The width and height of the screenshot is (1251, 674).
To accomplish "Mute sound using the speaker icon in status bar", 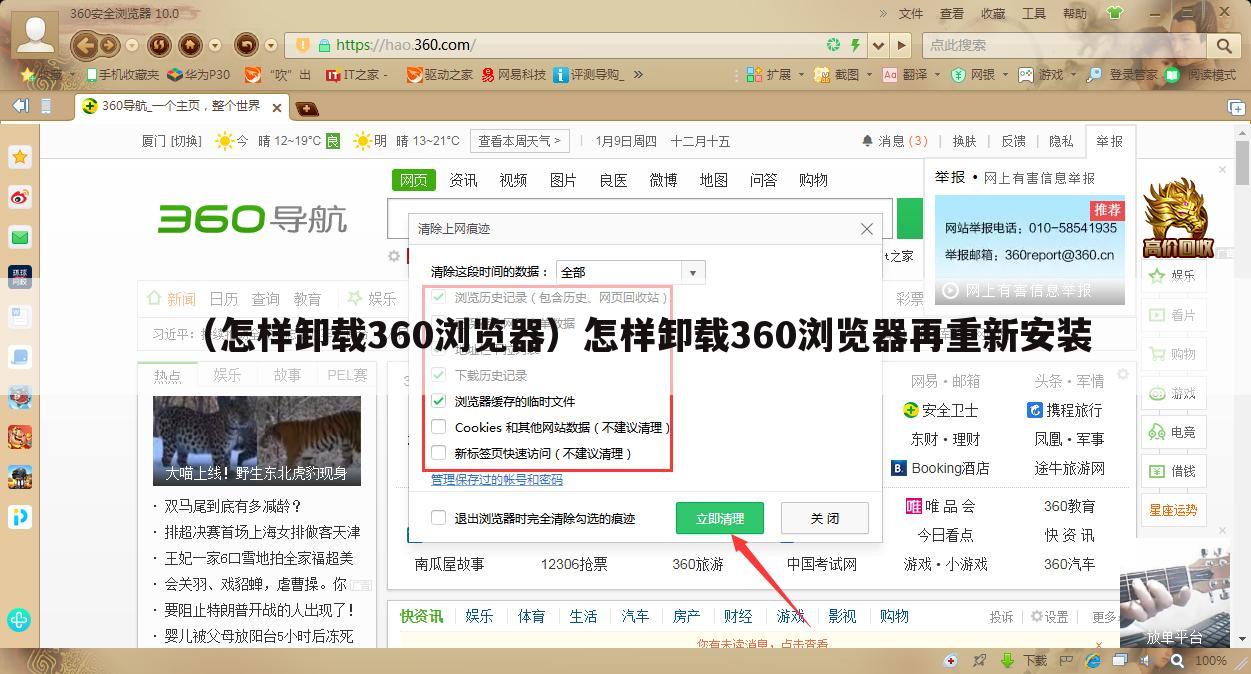I will (x=1148, y=660).
